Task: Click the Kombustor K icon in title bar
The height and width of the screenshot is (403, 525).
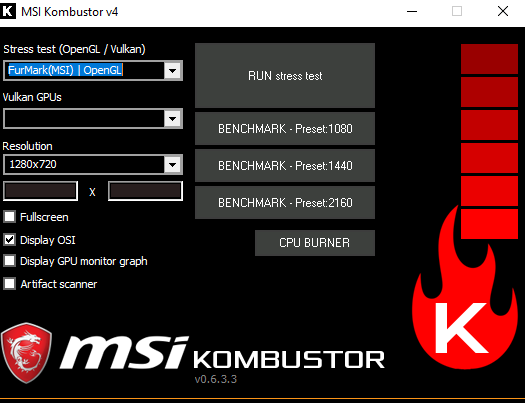Action: [7, 11]
